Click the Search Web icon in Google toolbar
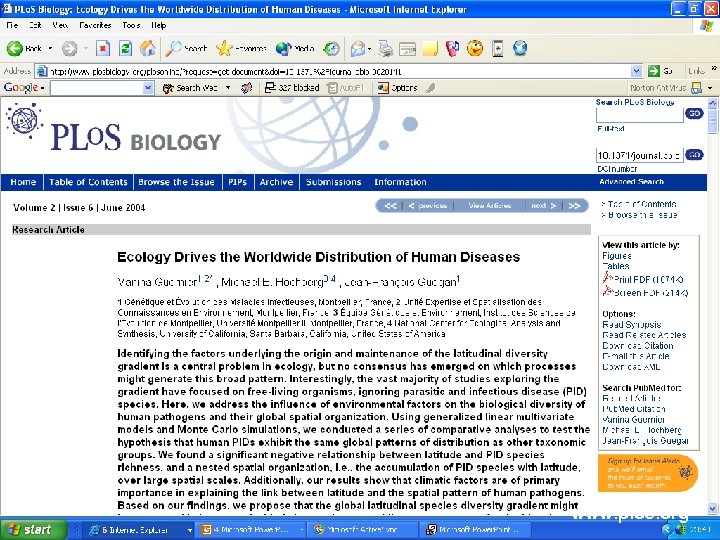This screenshot has height=540, width=720. pos(168,88)
